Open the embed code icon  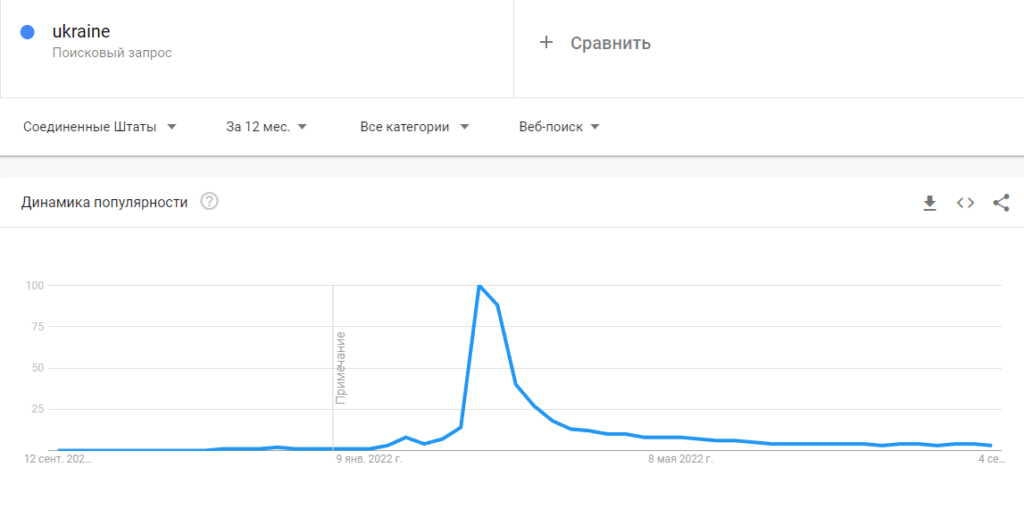click(965, 203)
